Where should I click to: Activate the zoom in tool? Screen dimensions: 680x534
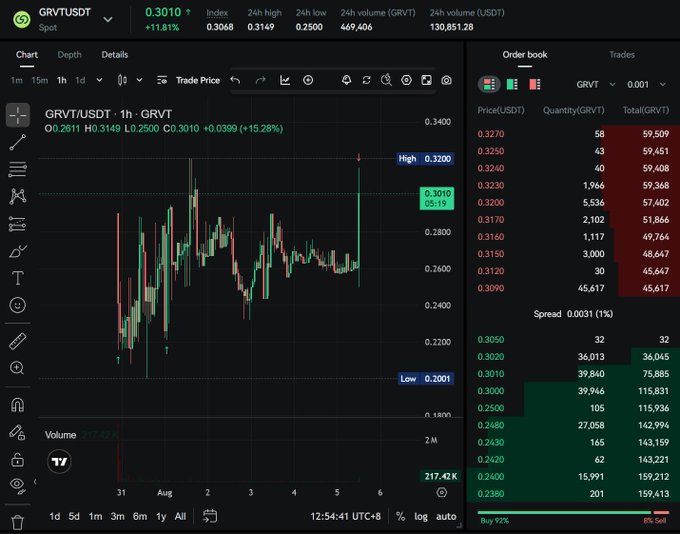coord(17,368)
